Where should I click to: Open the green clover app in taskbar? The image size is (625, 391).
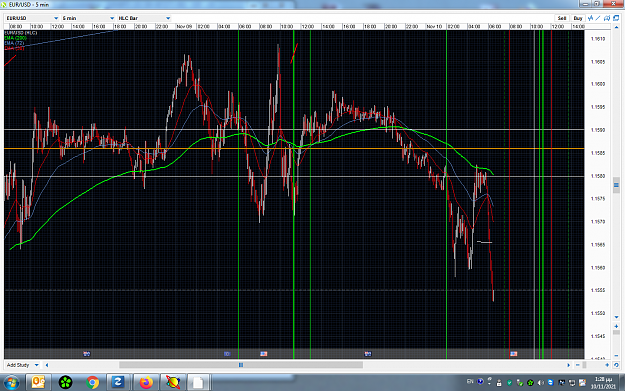(x=65, y=383)
